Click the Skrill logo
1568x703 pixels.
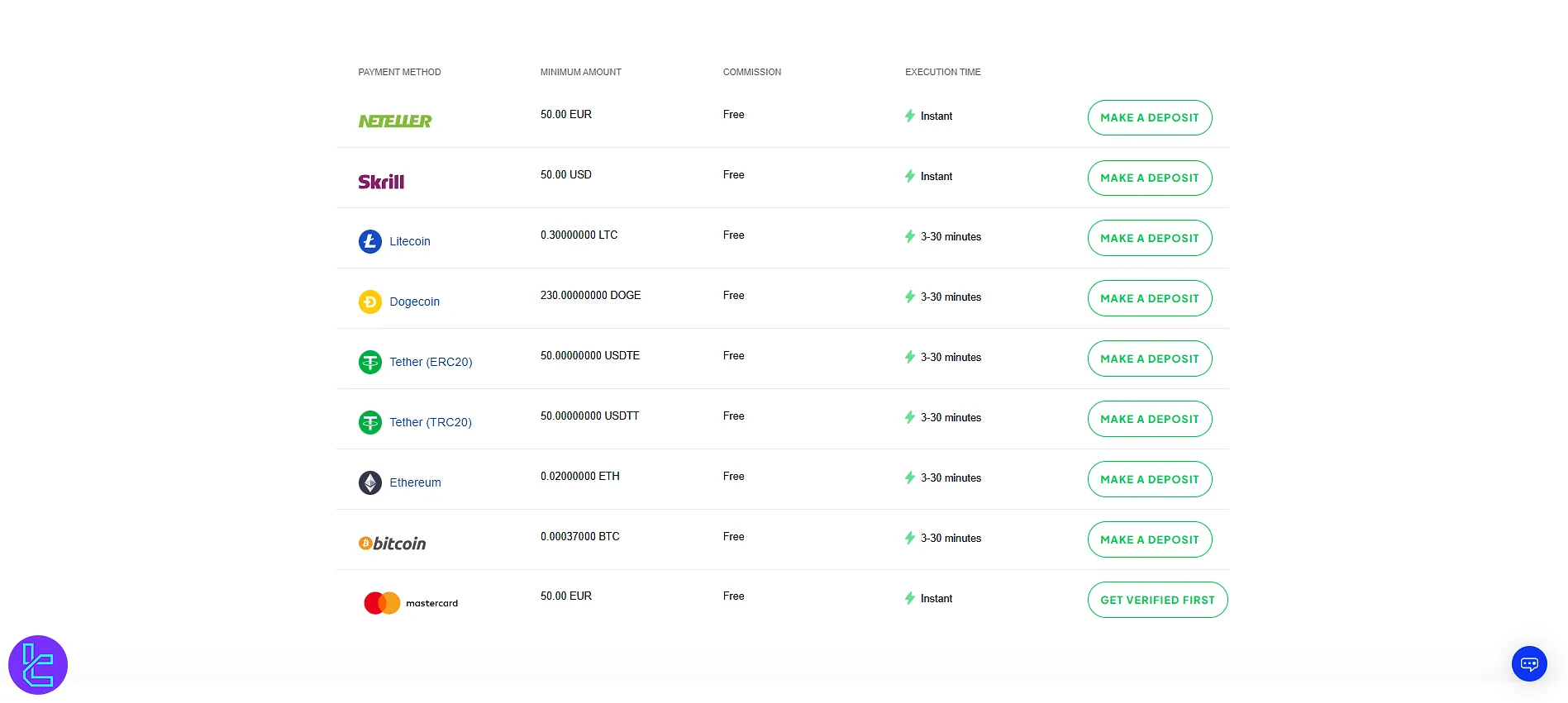click(x=381, y=182)
